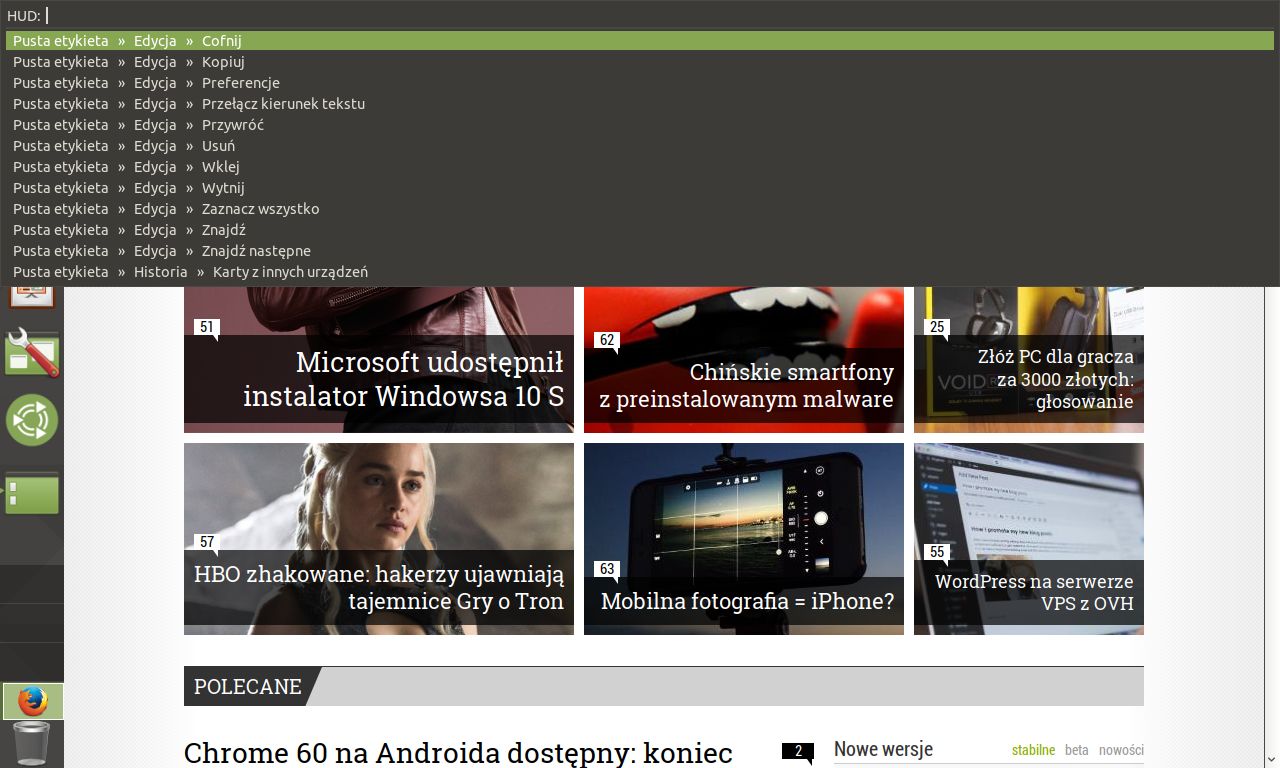Pick HUD entry Edycja » Usuń
This screenshot has width=1280, height=768.
640,146
